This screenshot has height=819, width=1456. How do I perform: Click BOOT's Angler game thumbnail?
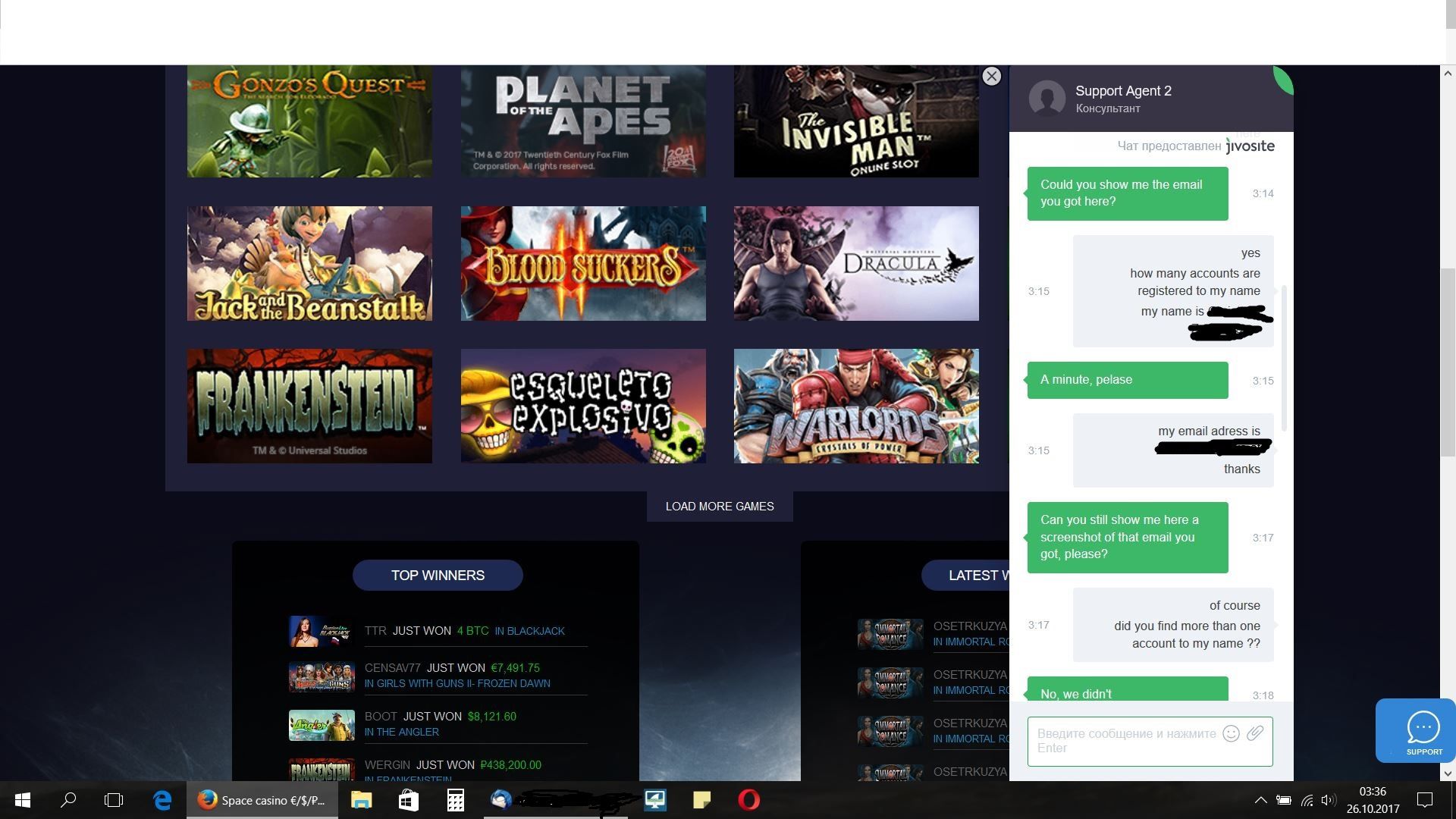(x=322, y=725)
